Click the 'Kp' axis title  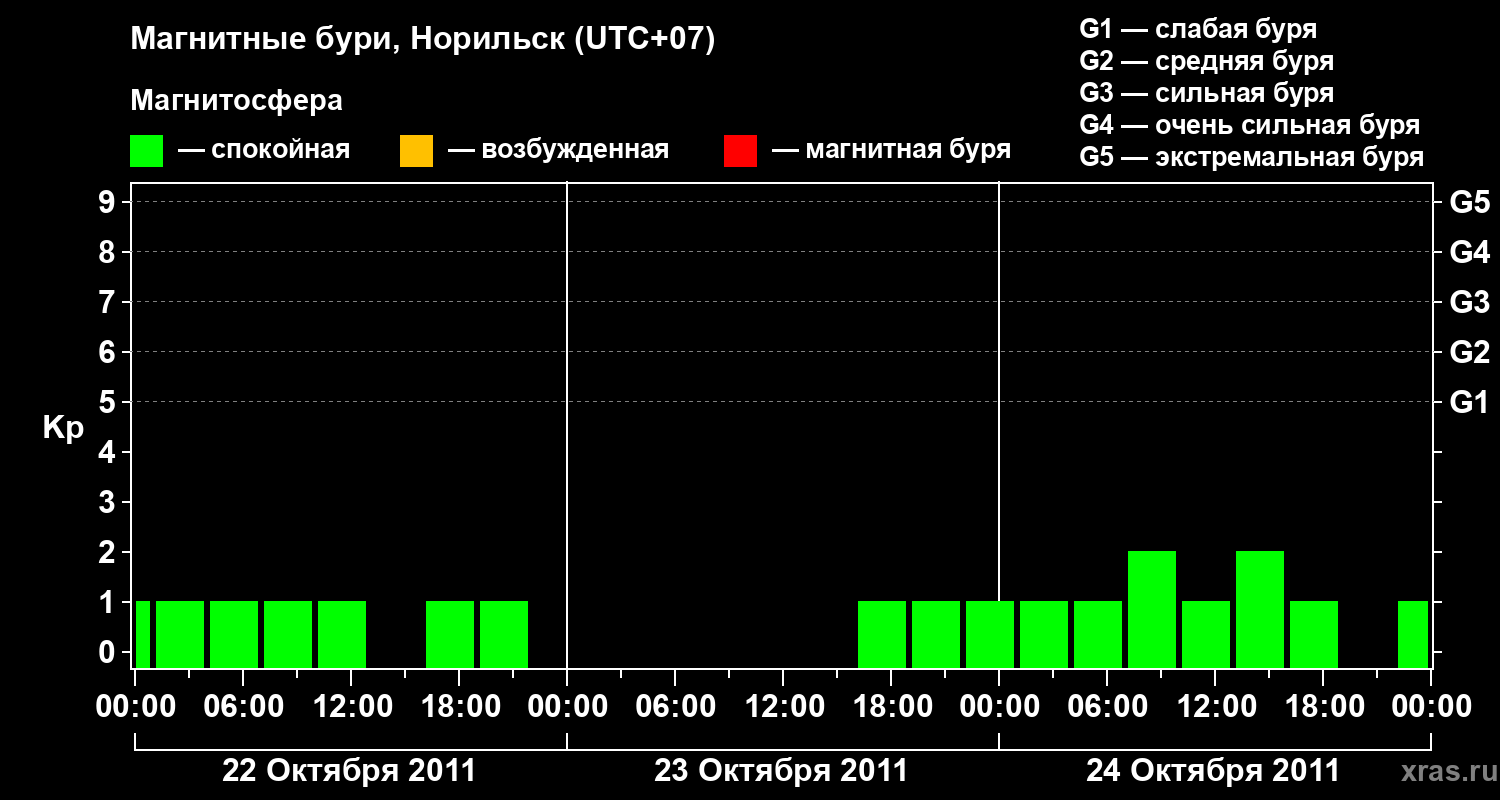63,429
